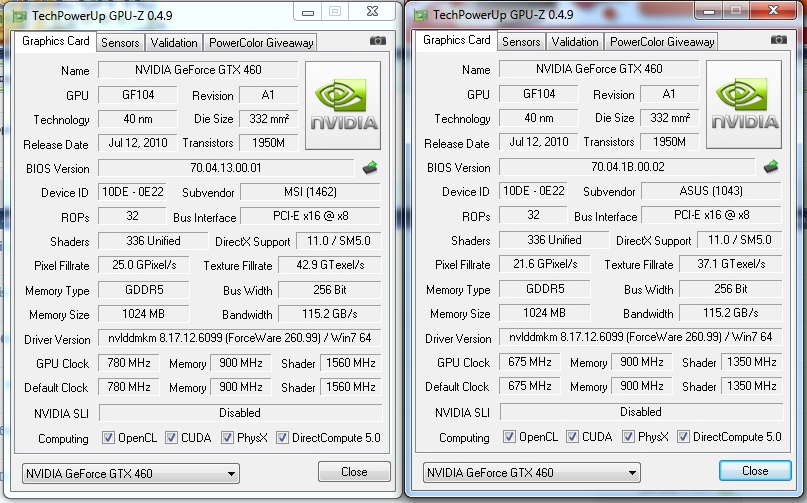Viewport: 807px width, 503px height.
Task: Click the BIOS save chip icon in the right window
Action: tap(771, 166)
